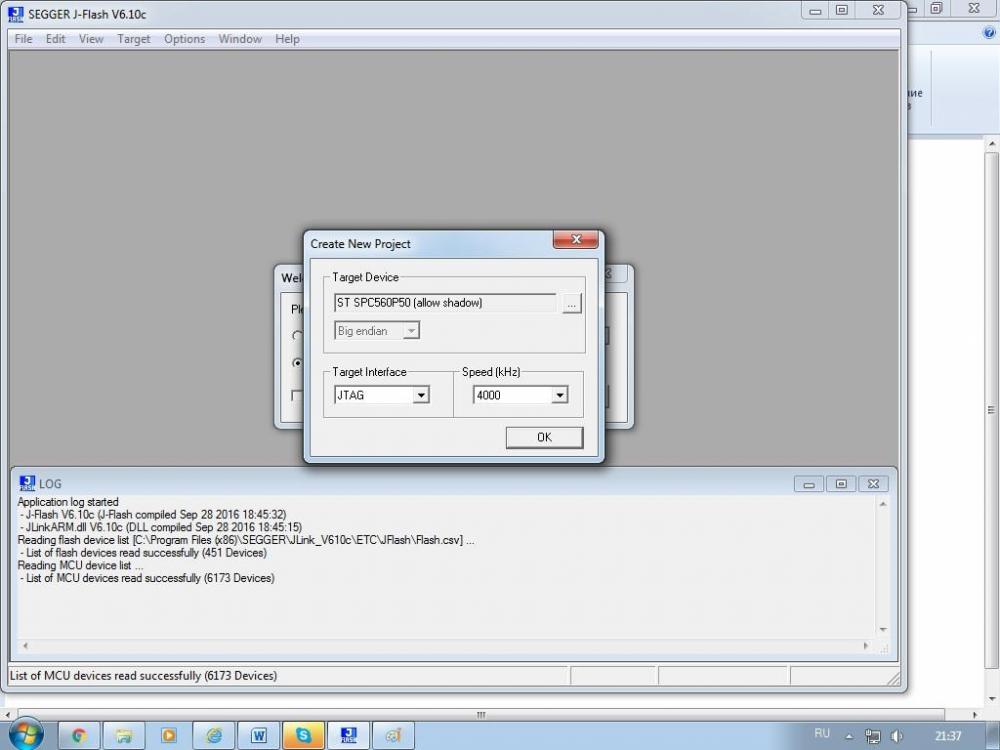Screen dimensions: 1000x750
Task: Click the LOG panel scroll down arrow
Action: [883, 629]
